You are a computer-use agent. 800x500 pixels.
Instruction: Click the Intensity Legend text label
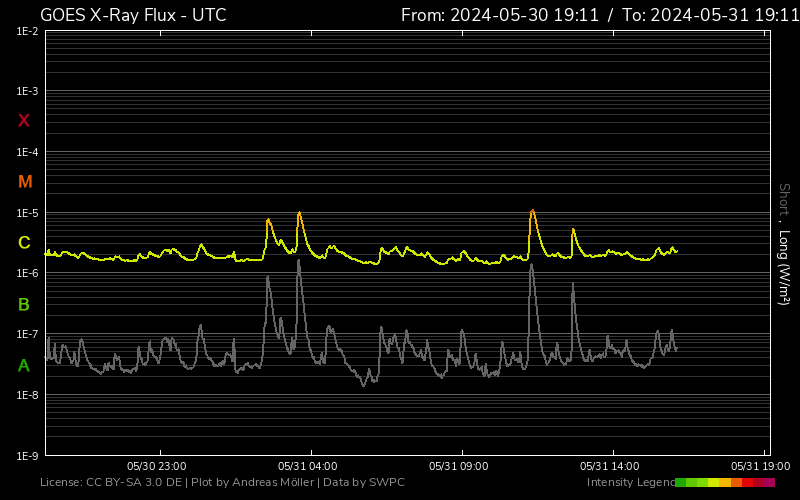coord(630,483)
